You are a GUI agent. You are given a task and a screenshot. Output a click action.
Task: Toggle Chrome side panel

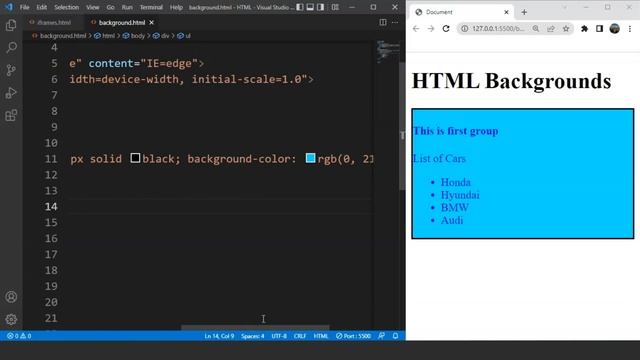click(x=599, y=29)
